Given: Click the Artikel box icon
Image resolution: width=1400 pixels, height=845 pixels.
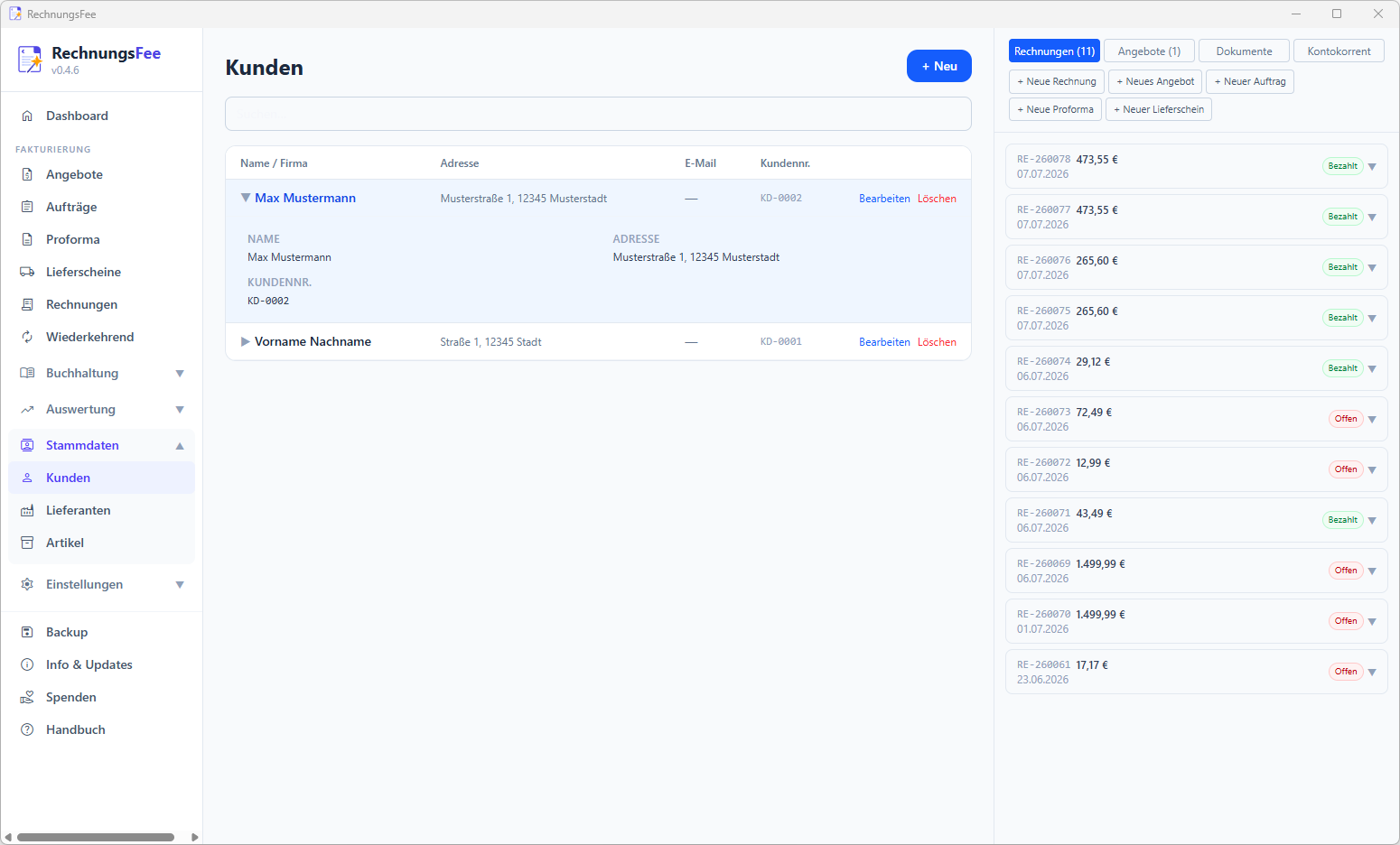Looking at the screenshot, I should pos(27,543).
